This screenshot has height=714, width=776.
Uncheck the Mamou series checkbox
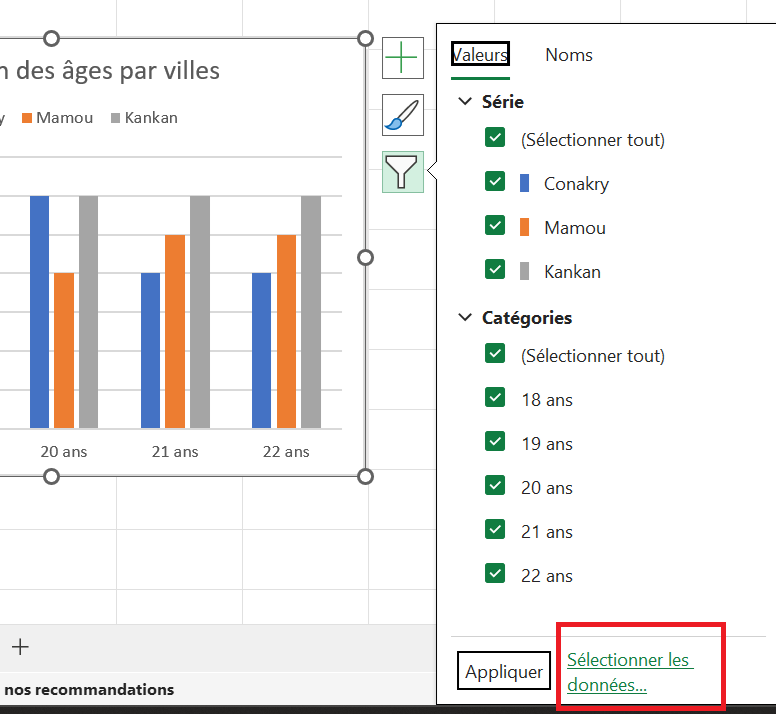494,226
